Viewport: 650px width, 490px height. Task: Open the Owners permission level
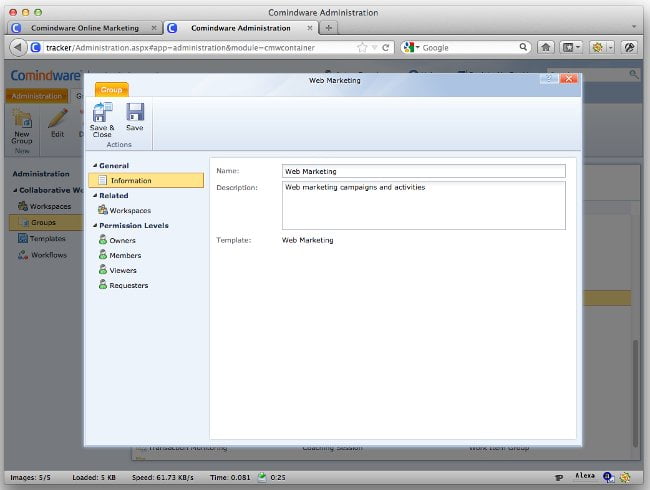[122, 240]
